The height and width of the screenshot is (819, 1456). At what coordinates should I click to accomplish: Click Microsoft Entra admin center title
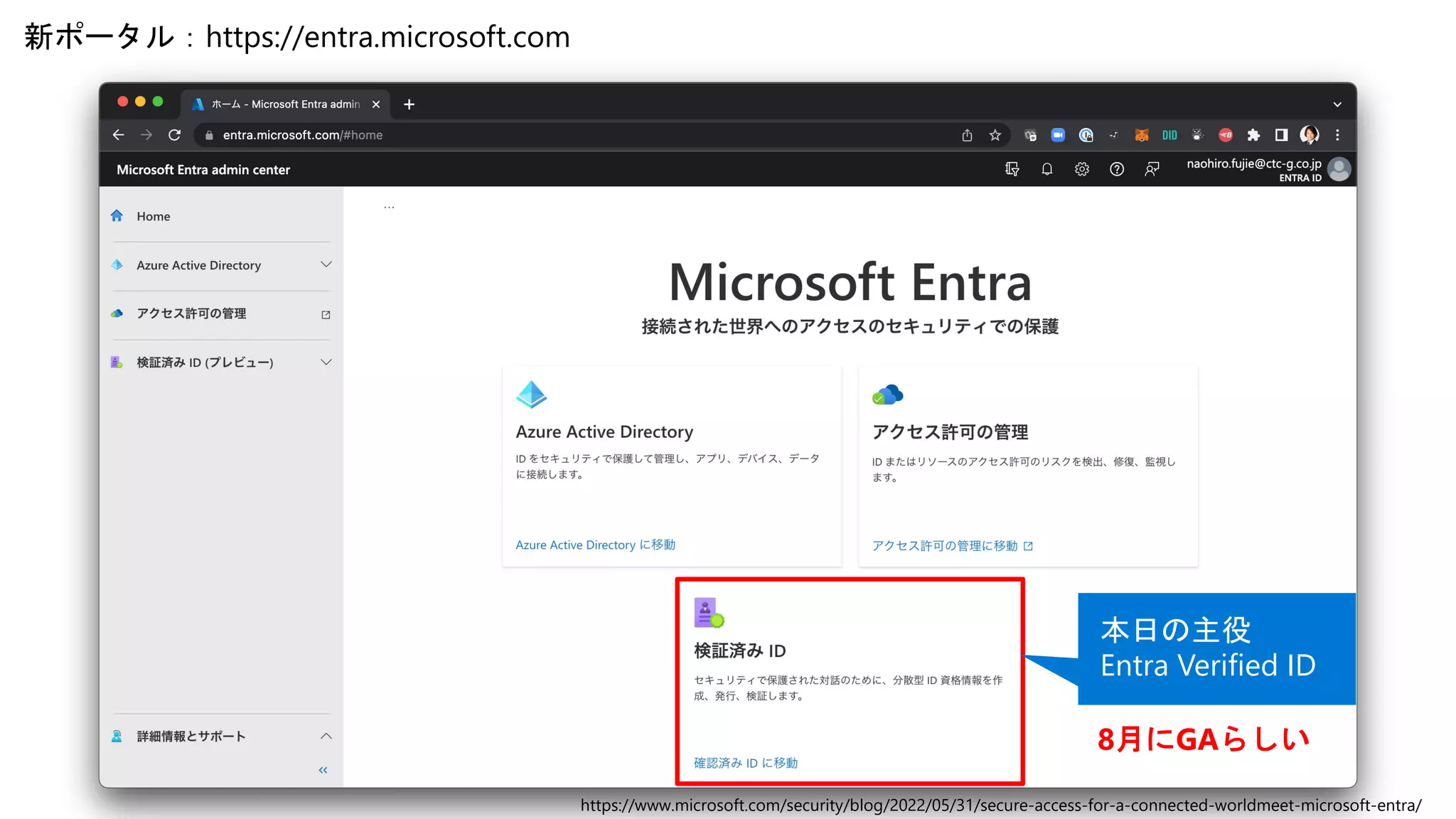(203, 170)
